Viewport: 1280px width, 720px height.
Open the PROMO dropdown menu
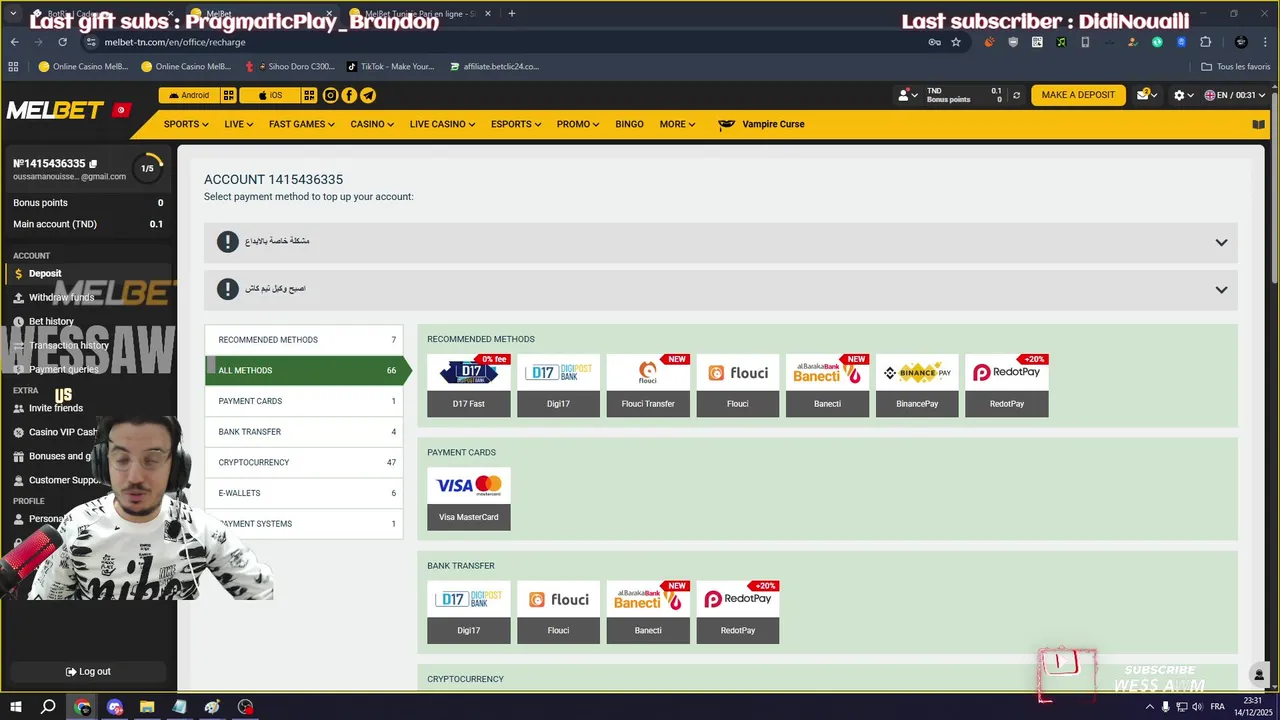coord(578,124)
